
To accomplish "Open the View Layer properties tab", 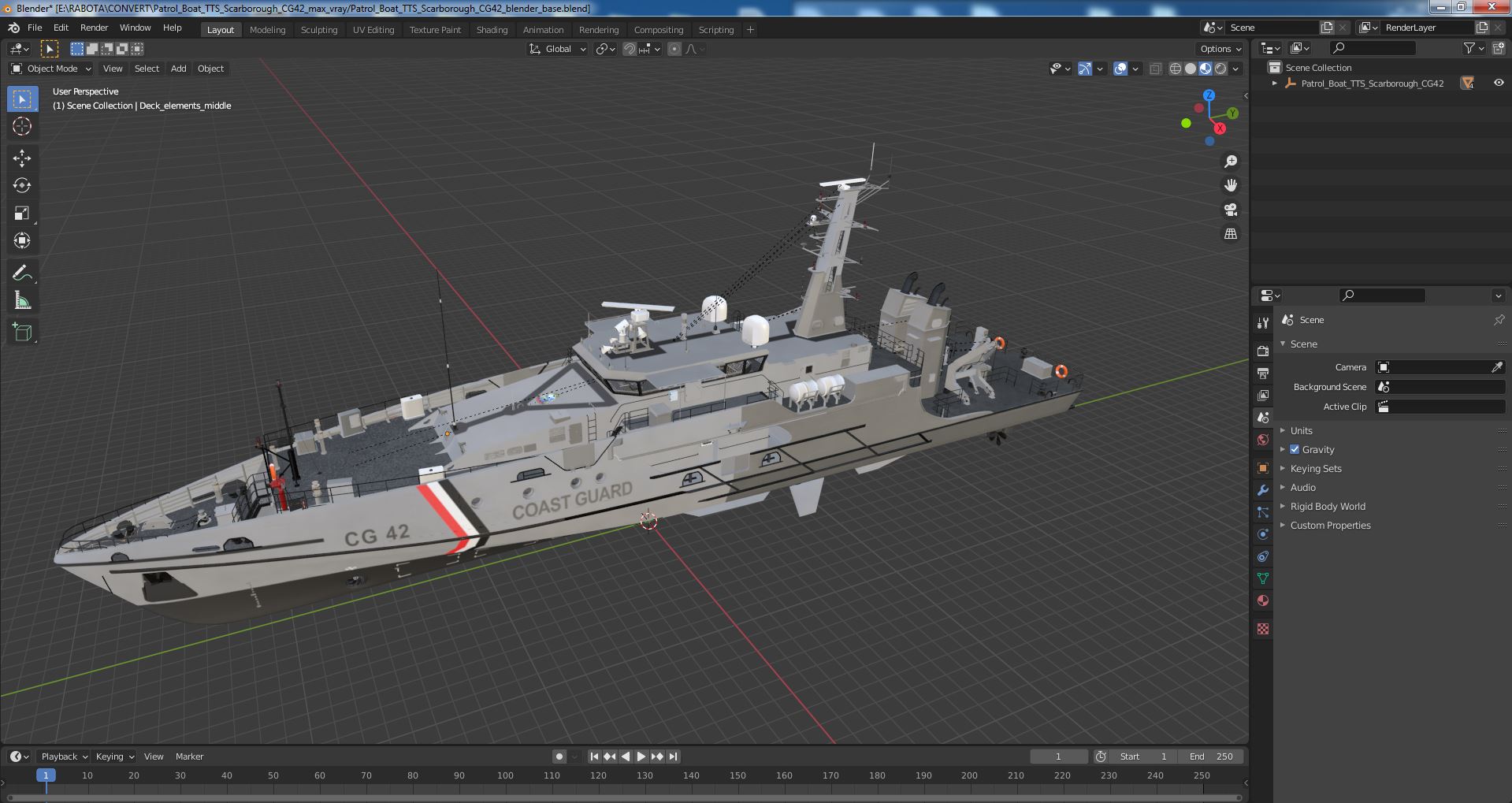I will click(x=1263, y=395).
